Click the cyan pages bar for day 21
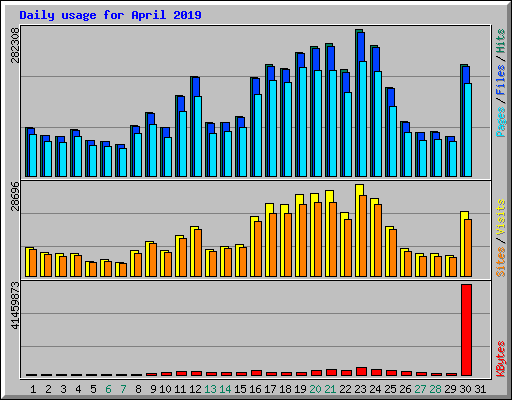Image resolution: width=512 pixels, height=400 pixels. pyautogui.click(x=333, y=123)
